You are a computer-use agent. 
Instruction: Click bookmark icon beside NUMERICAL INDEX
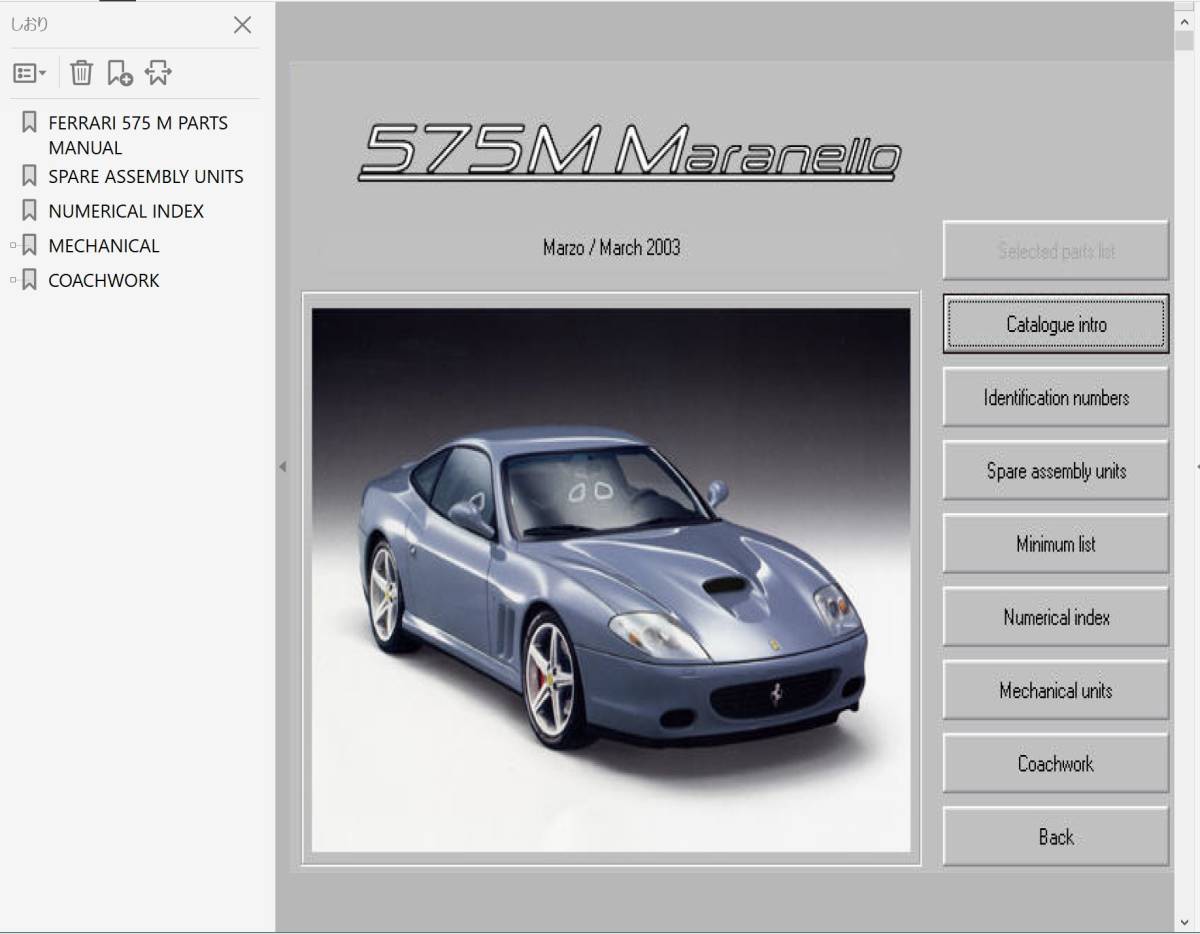coord(29,211)
